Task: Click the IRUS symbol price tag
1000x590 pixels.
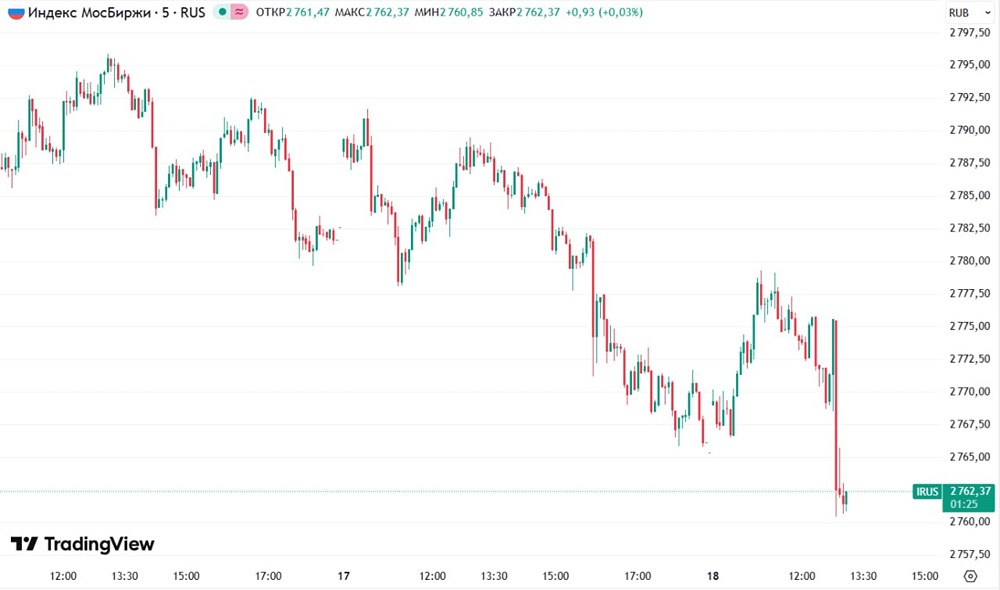Action: point(927,491)
